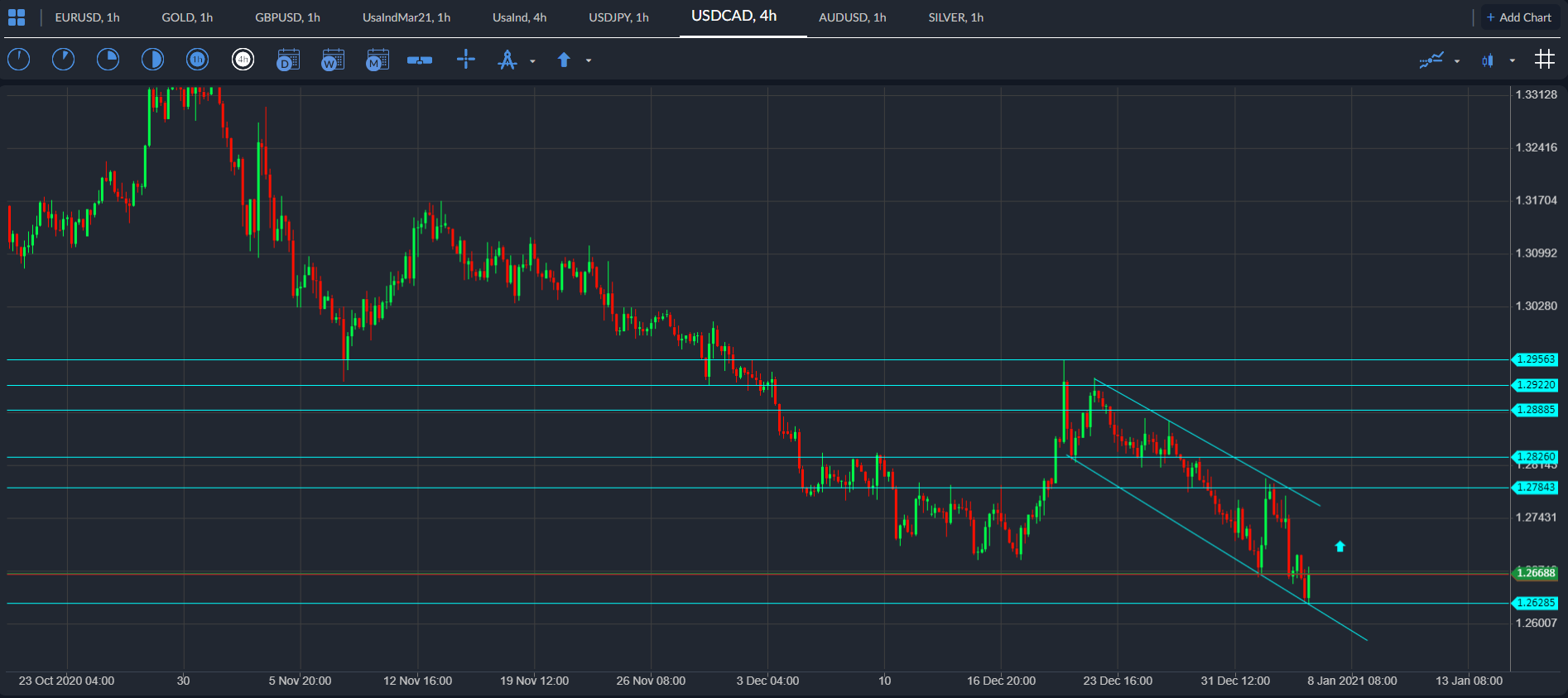
Task: Click the 23 Dec 16:00 time label
Action: (x=1118, y=681)
